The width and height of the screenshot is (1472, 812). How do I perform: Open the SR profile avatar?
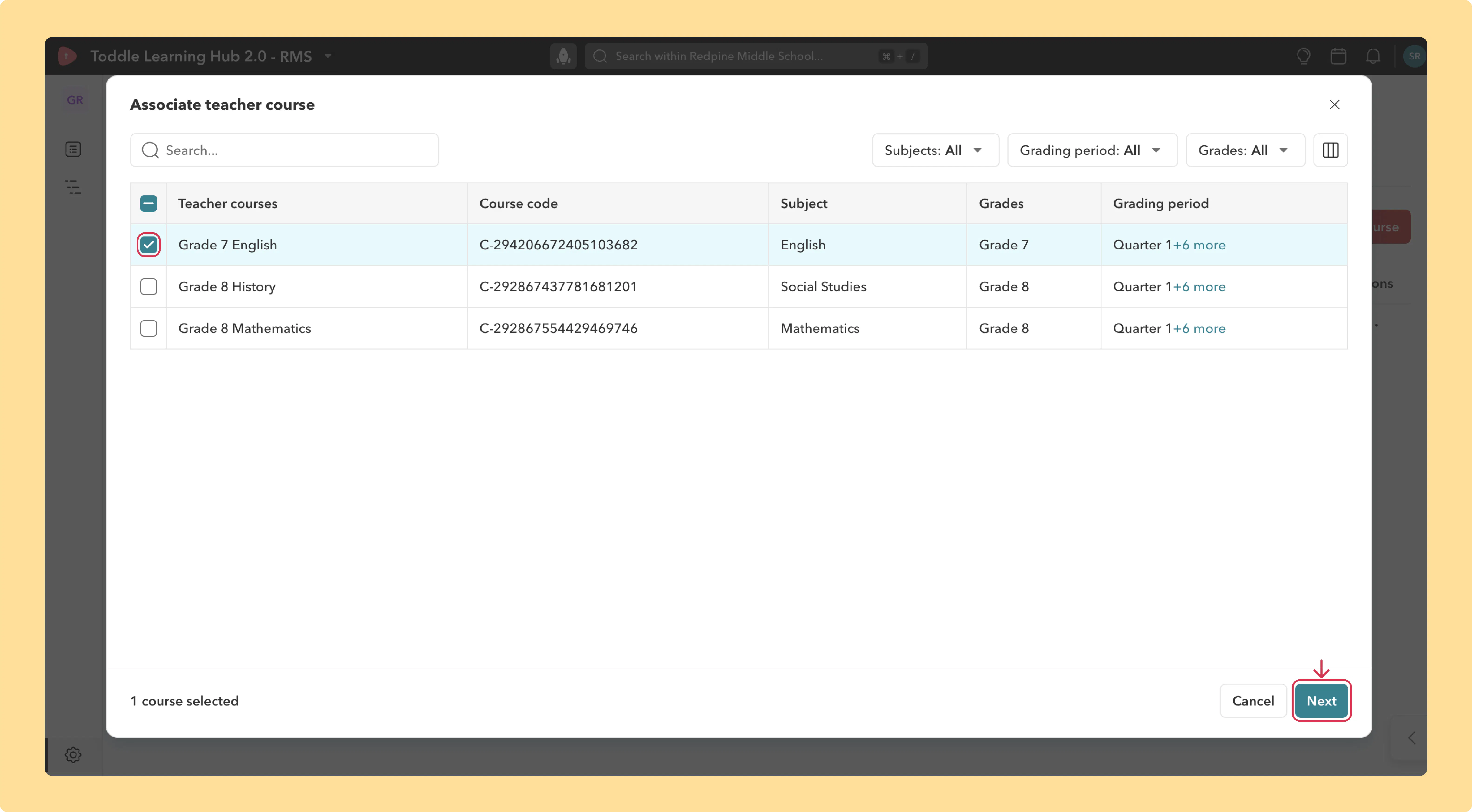point(1414,56)
